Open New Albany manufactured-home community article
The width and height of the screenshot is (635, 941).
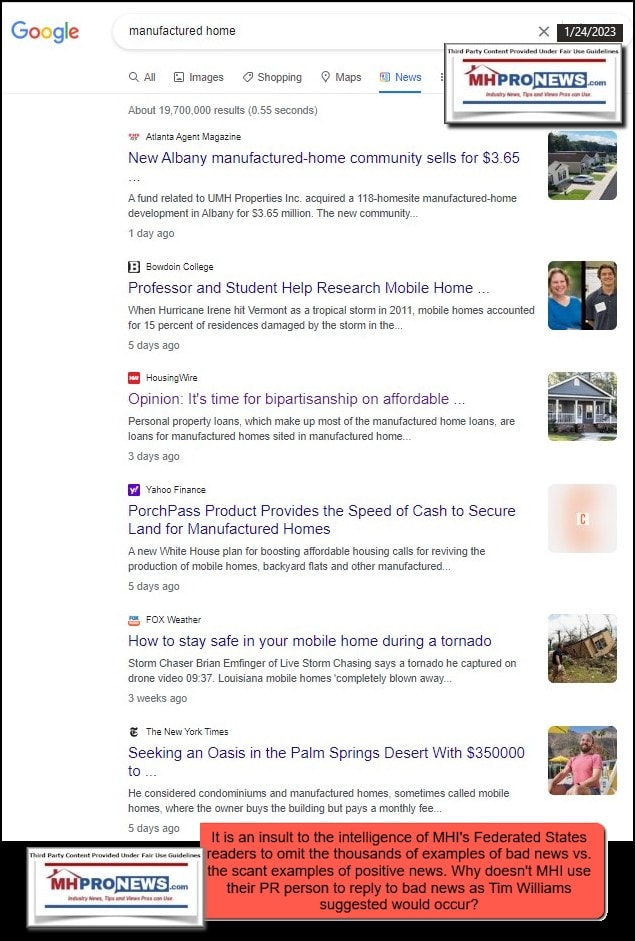coord(324,166)
